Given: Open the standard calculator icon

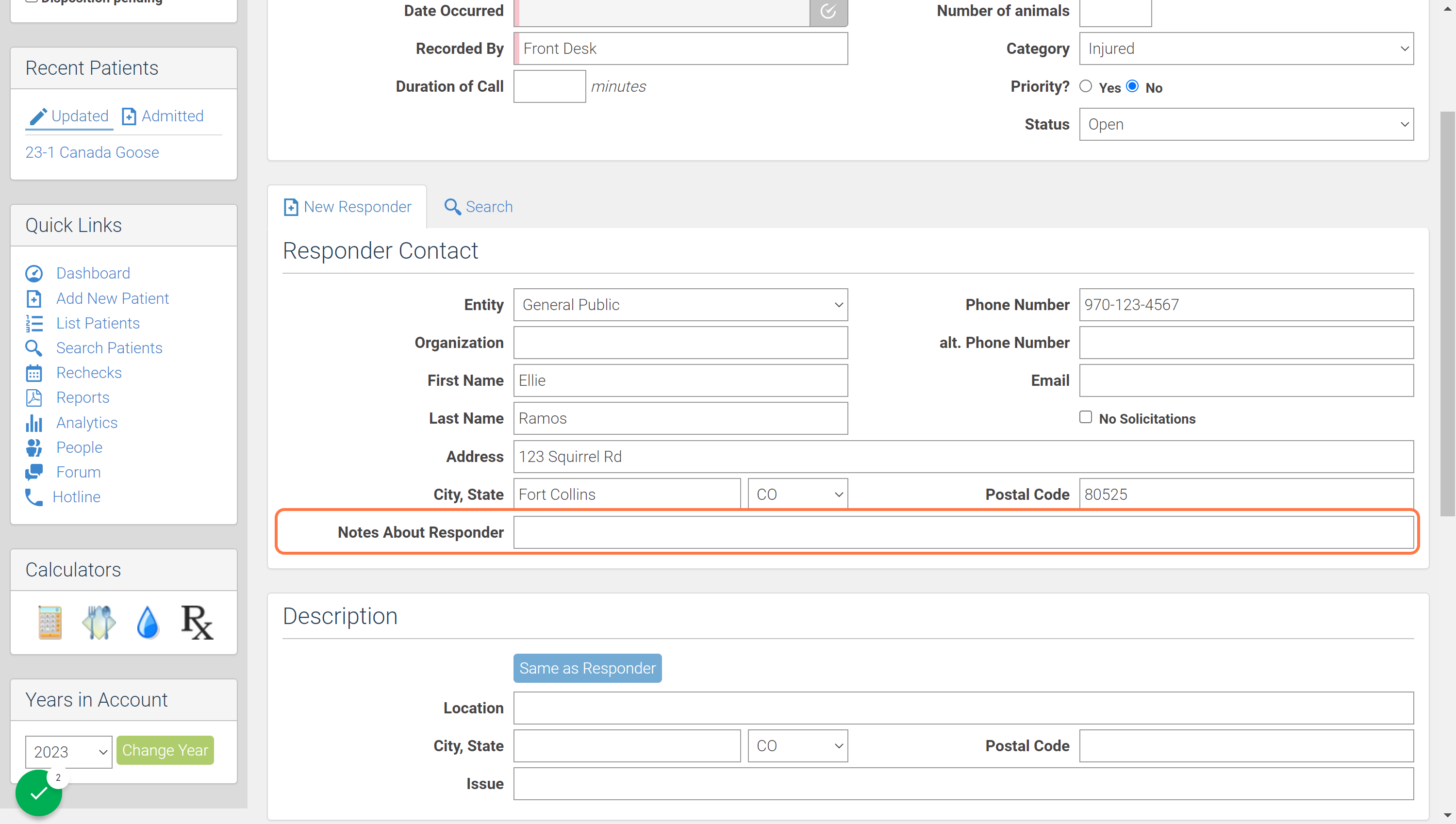Looking at the screenshot, I should pyautogui.click(x=50, y=622).
